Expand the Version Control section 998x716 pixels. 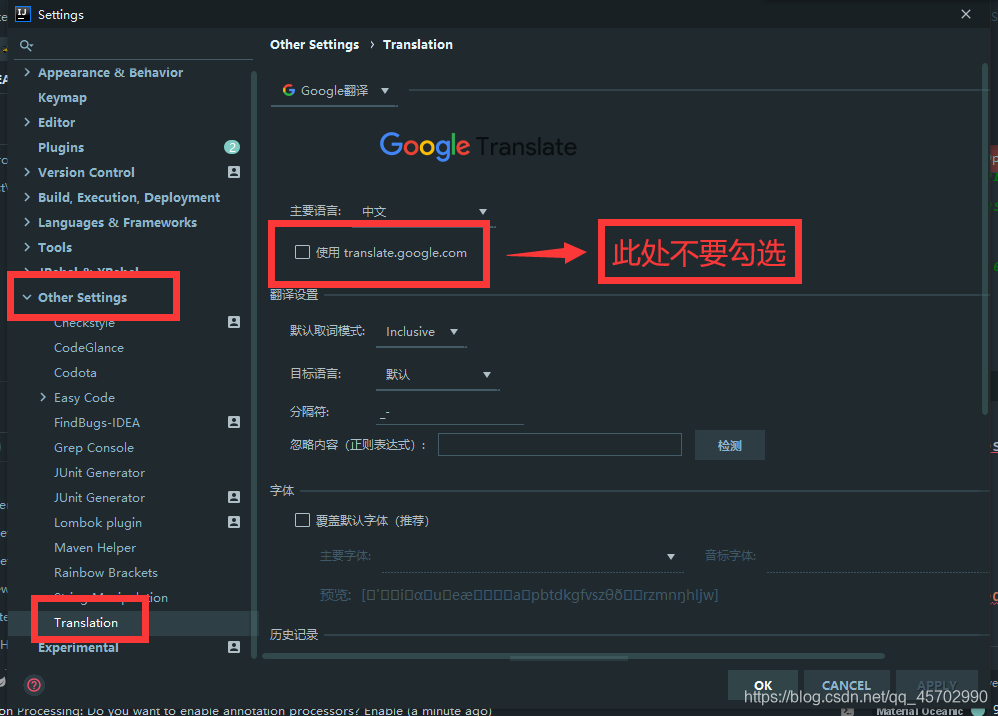(x=27, y=172)
